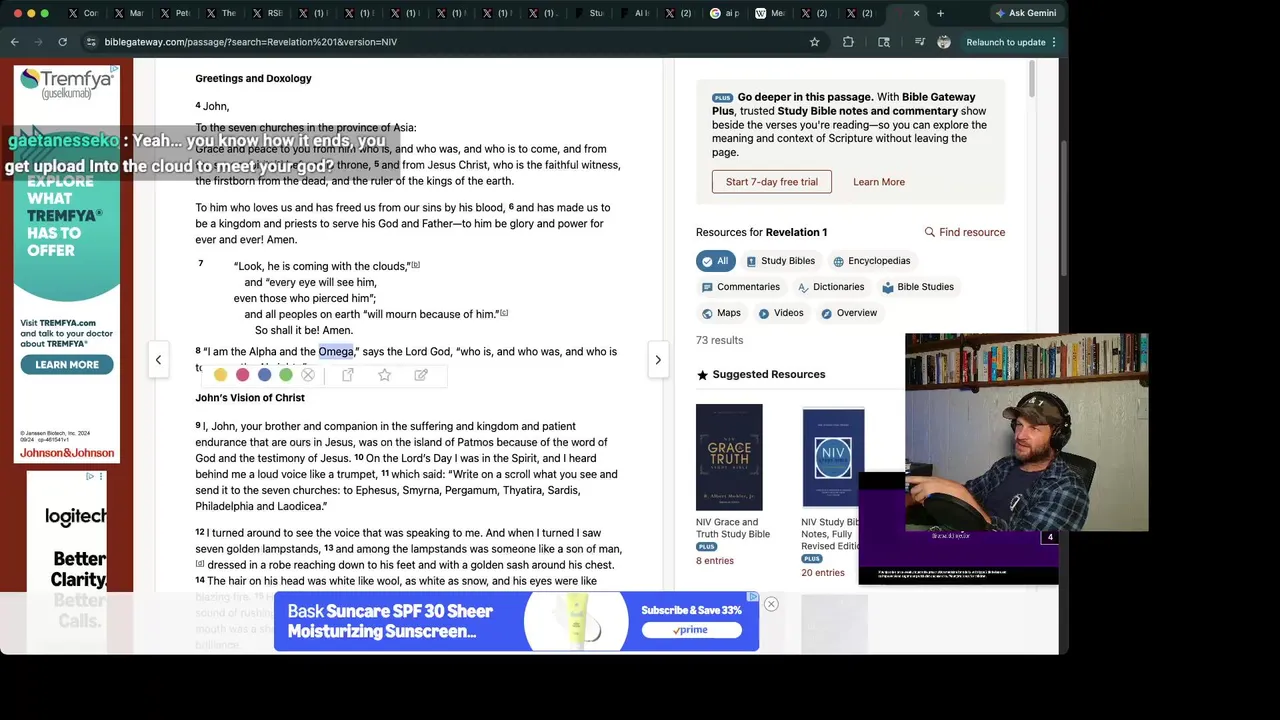Start the 7-day free trial

coord(772,182)
